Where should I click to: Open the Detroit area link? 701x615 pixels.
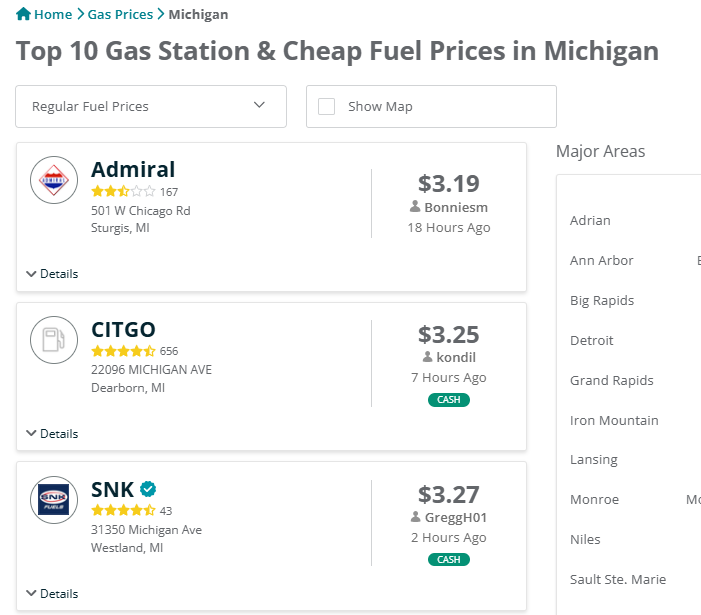point(592,341)
